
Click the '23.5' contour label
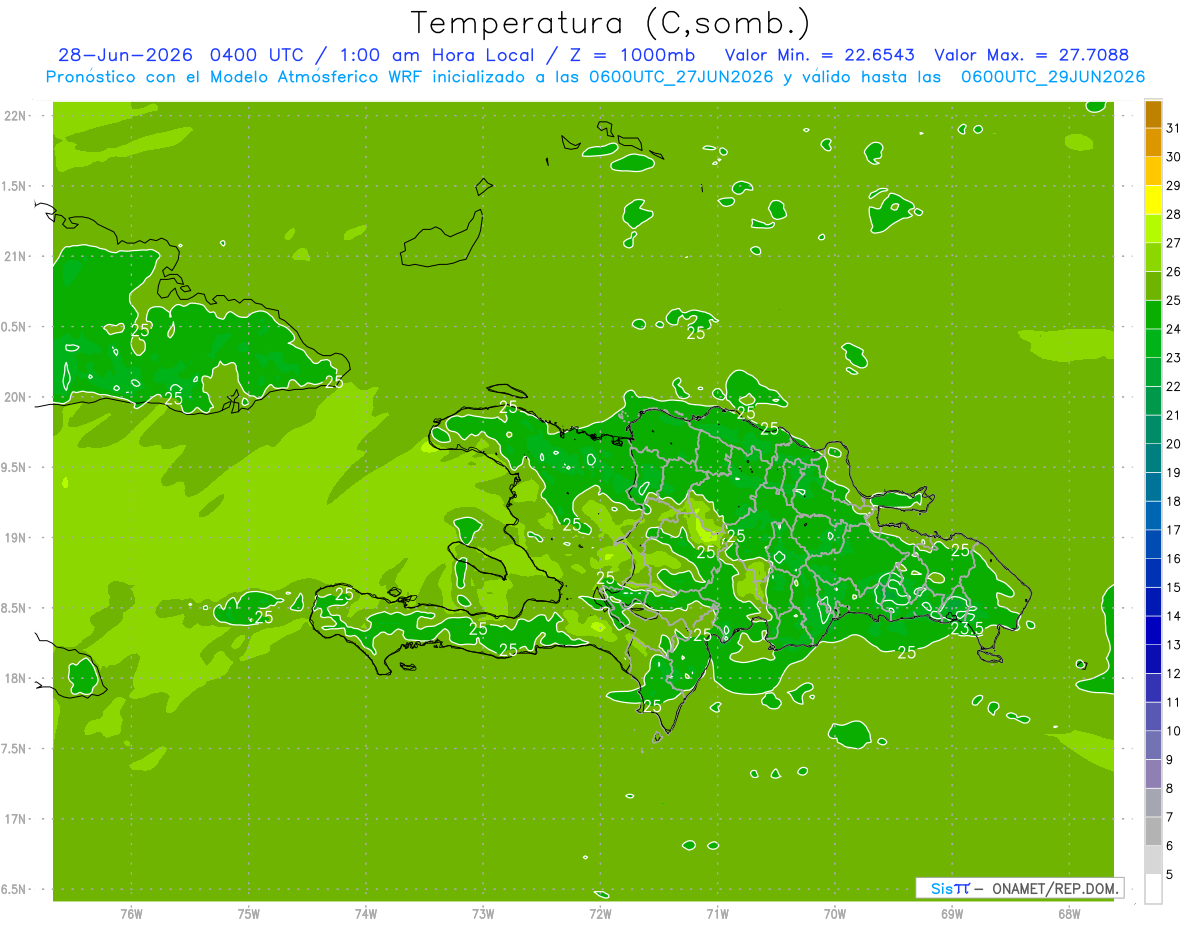[966, 628]
